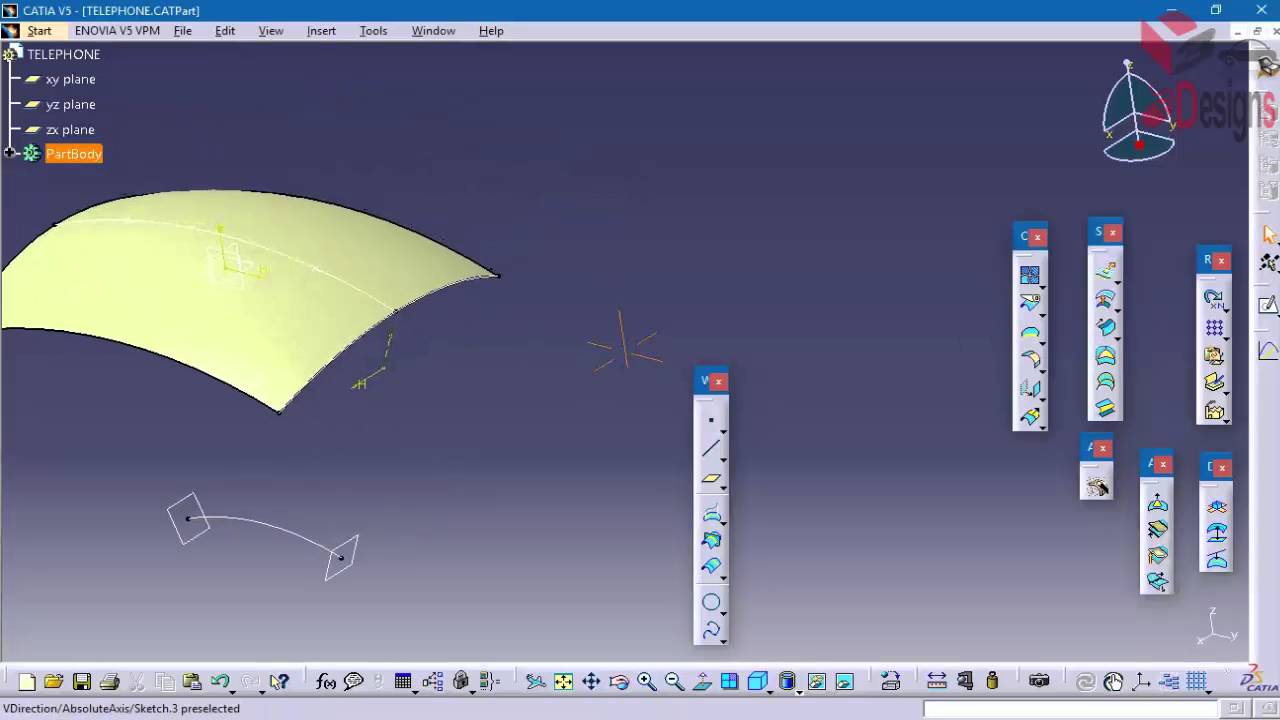Click the dotted Rectangular Pattern icon
Screen dimensions: 1280x720
1214,328
